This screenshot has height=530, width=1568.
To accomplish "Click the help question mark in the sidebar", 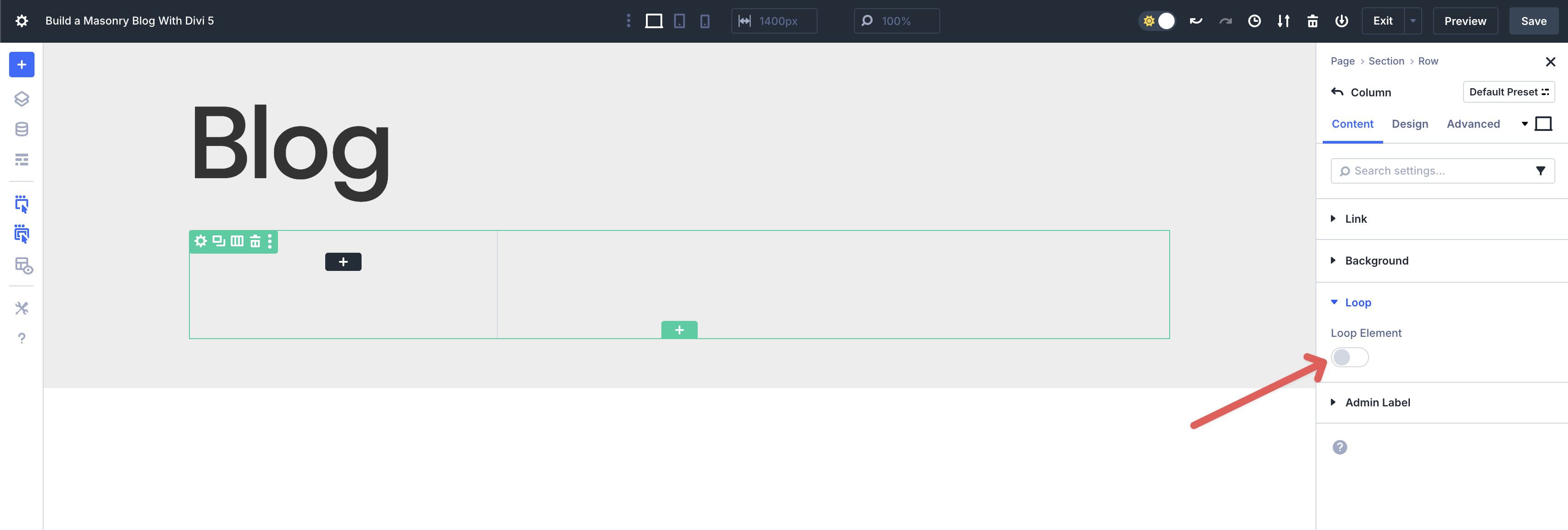I will (22, 338).
